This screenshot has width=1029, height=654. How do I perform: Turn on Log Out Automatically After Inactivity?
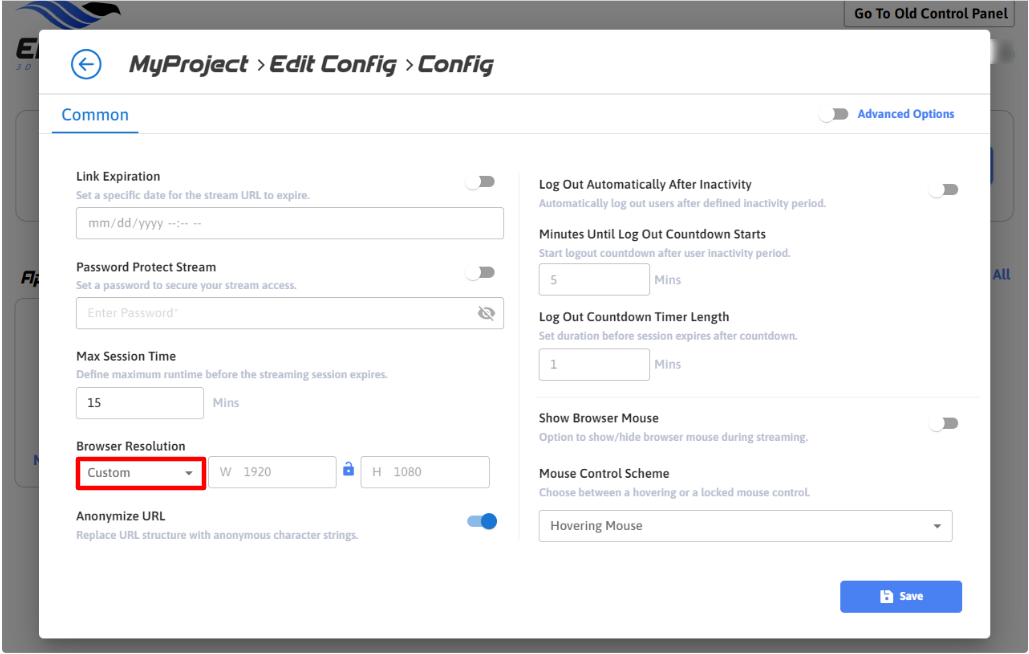943,190
